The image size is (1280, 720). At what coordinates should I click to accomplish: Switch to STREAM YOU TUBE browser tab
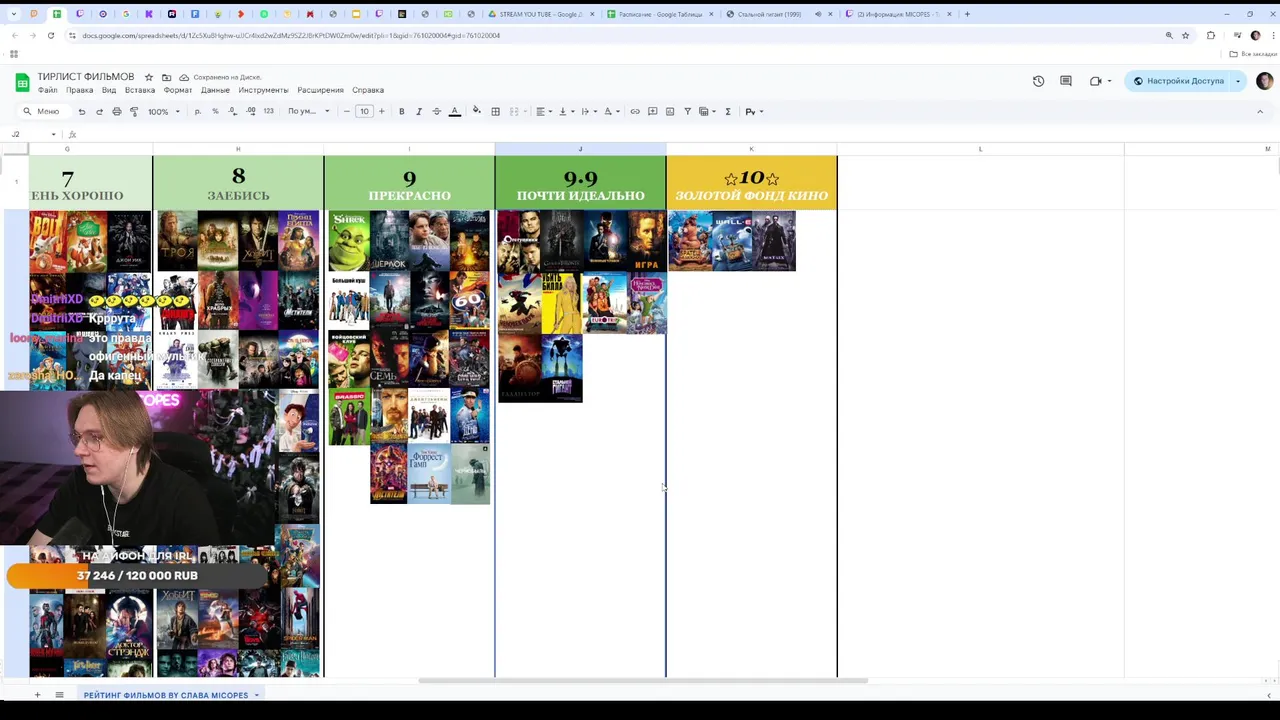(540, 14)
